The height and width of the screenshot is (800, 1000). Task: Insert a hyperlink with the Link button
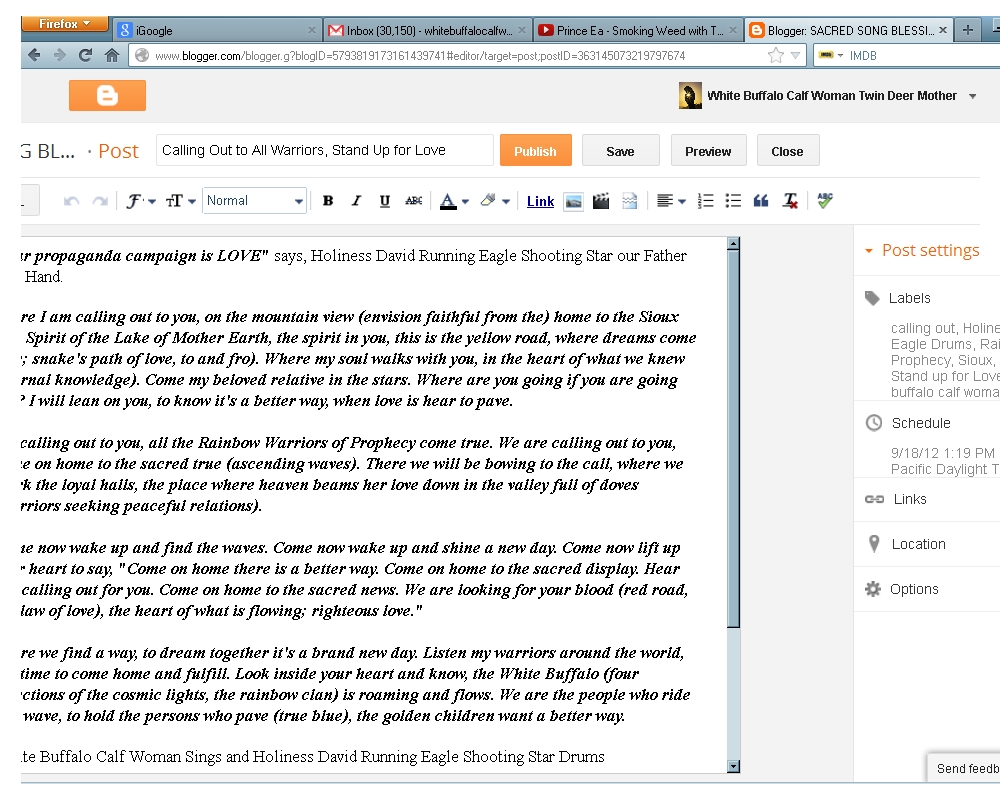540,202
